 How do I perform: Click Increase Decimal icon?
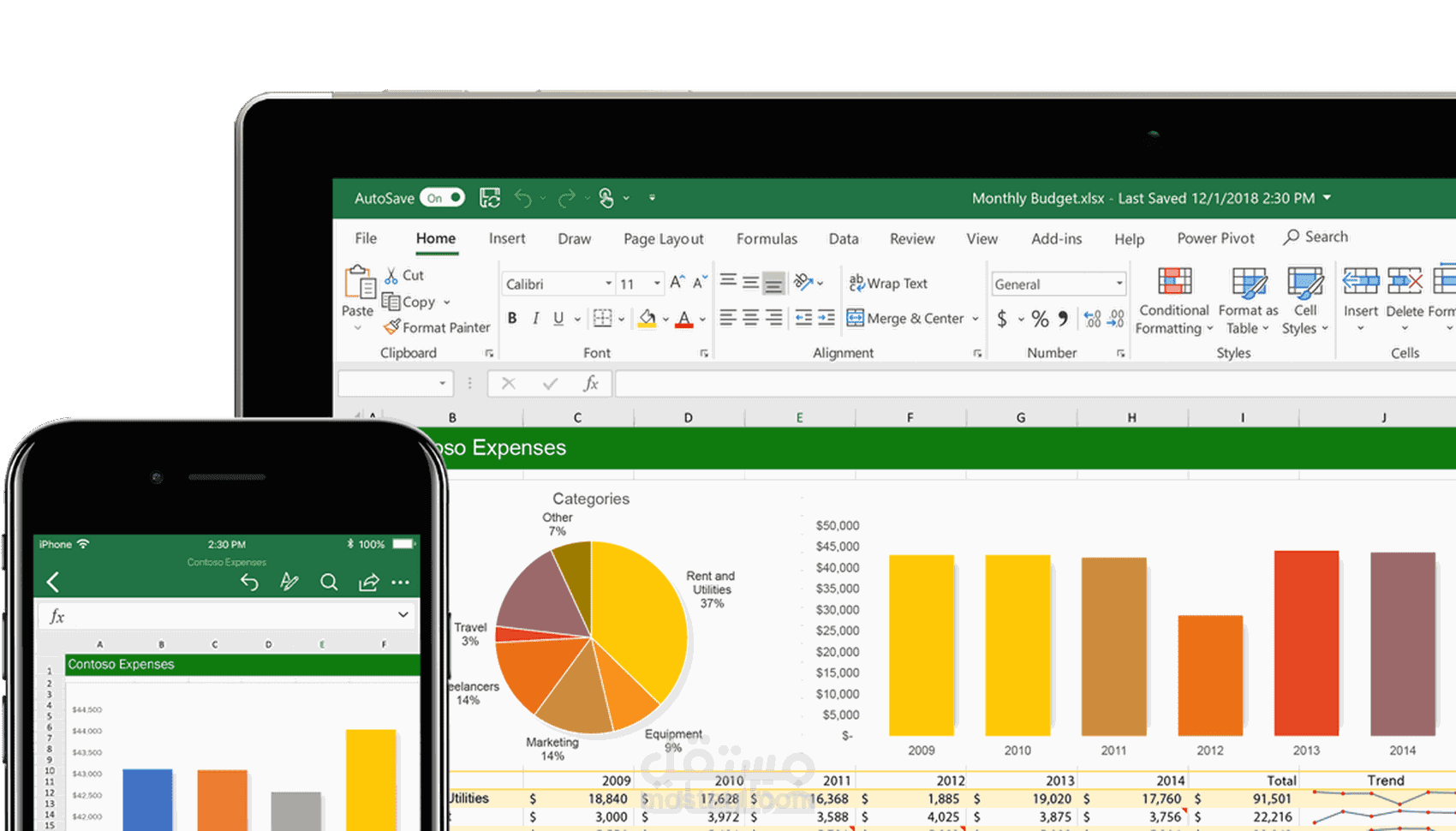pos(1092,319)
